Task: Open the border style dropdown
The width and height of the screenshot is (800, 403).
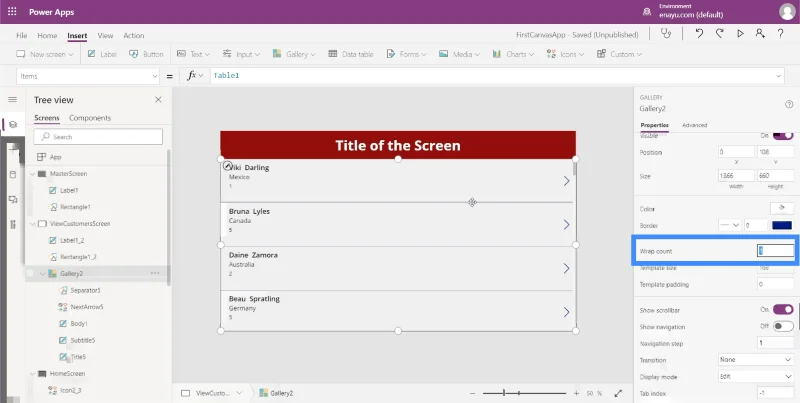Action: 730,225
